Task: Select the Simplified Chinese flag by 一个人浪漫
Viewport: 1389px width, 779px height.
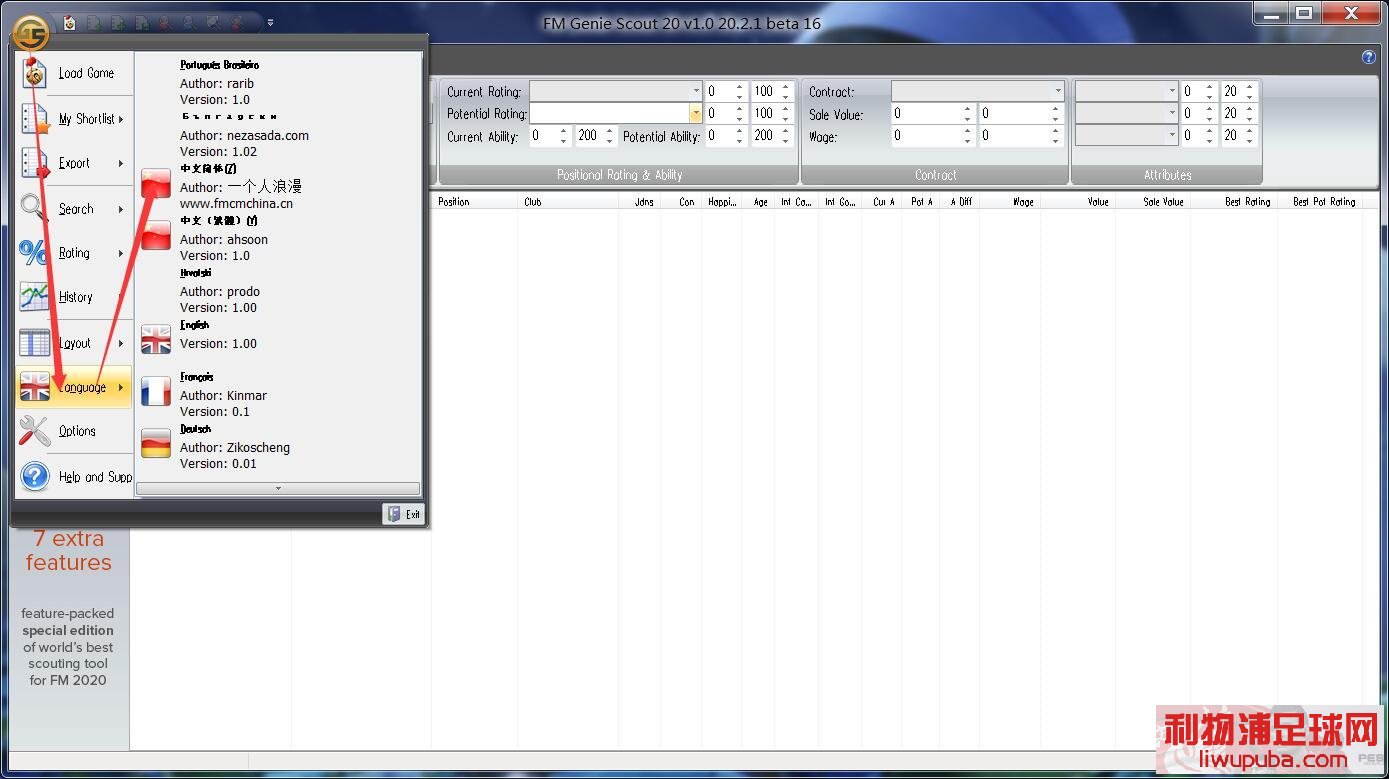Action: click(x=156, y=183)
